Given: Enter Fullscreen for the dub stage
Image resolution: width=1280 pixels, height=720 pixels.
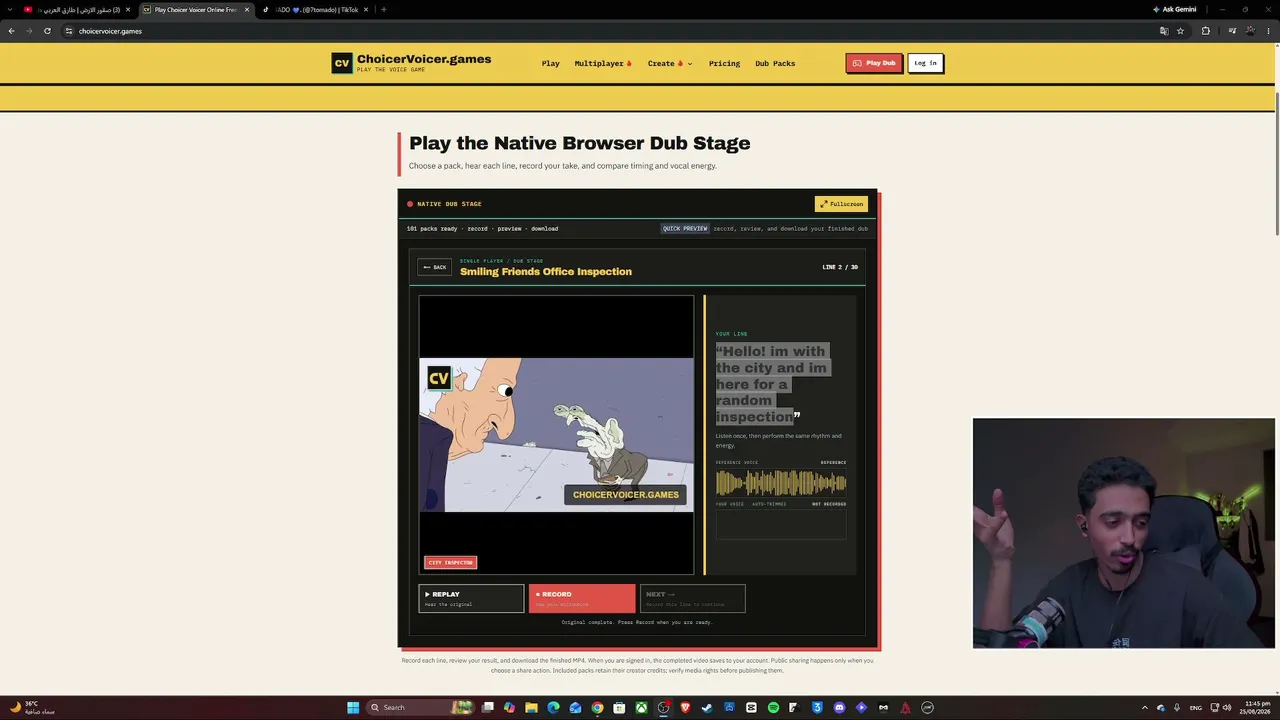Looking at the screenshot, I should [841, 204].
